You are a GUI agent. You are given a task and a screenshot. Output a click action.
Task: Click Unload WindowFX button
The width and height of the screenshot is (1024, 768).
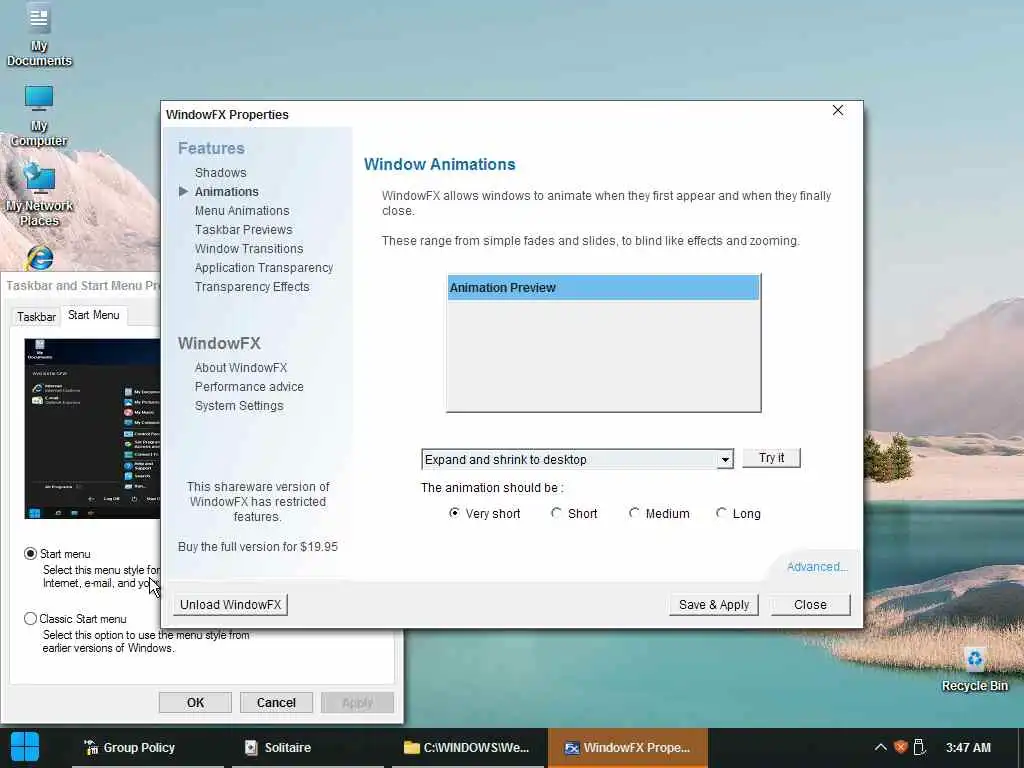231,605
